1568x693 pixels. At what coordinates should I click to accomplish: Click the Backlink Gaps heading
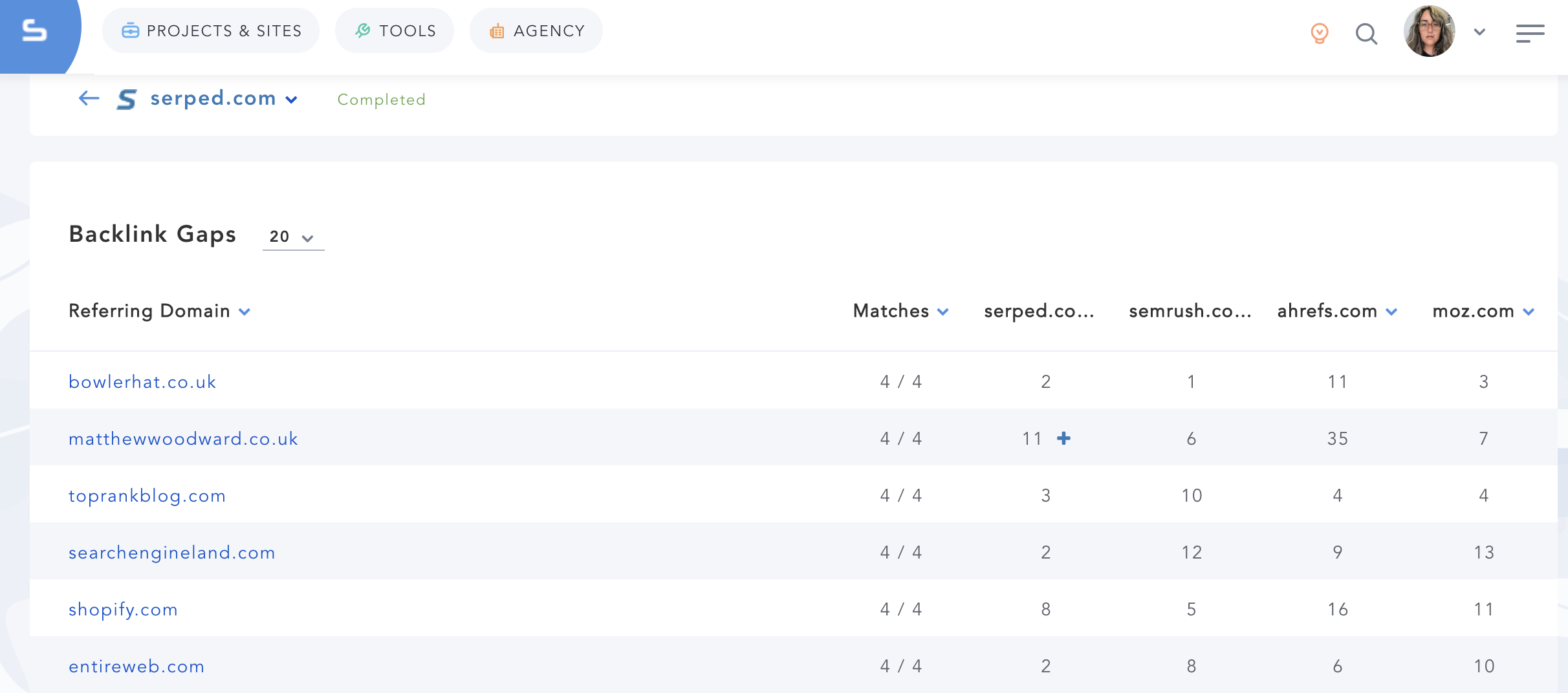pyautogui.click(x=152, y=234)
